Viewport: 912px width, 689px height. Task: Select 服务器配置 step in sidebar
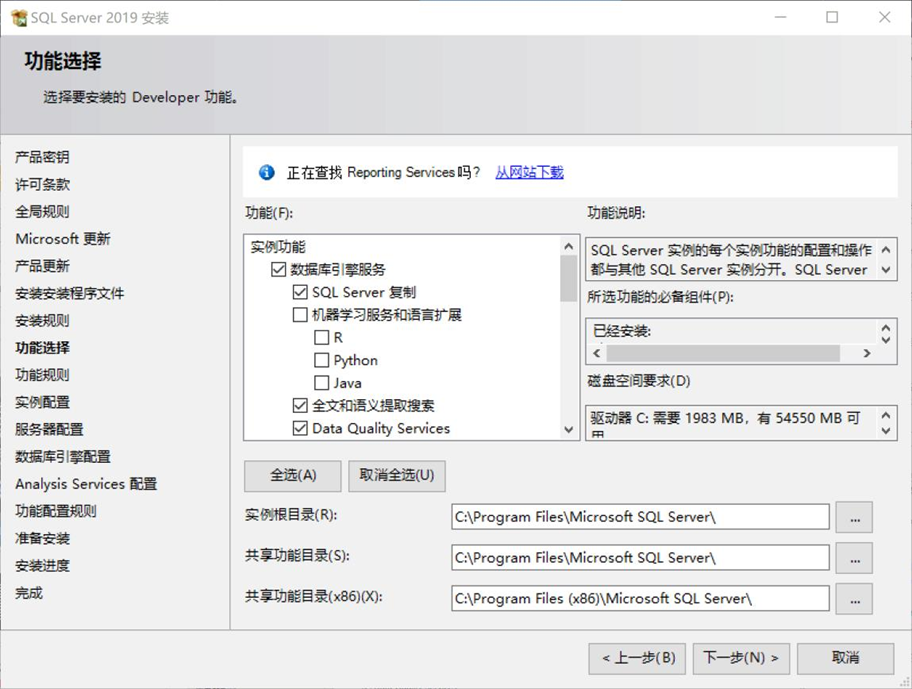[49, 430]
